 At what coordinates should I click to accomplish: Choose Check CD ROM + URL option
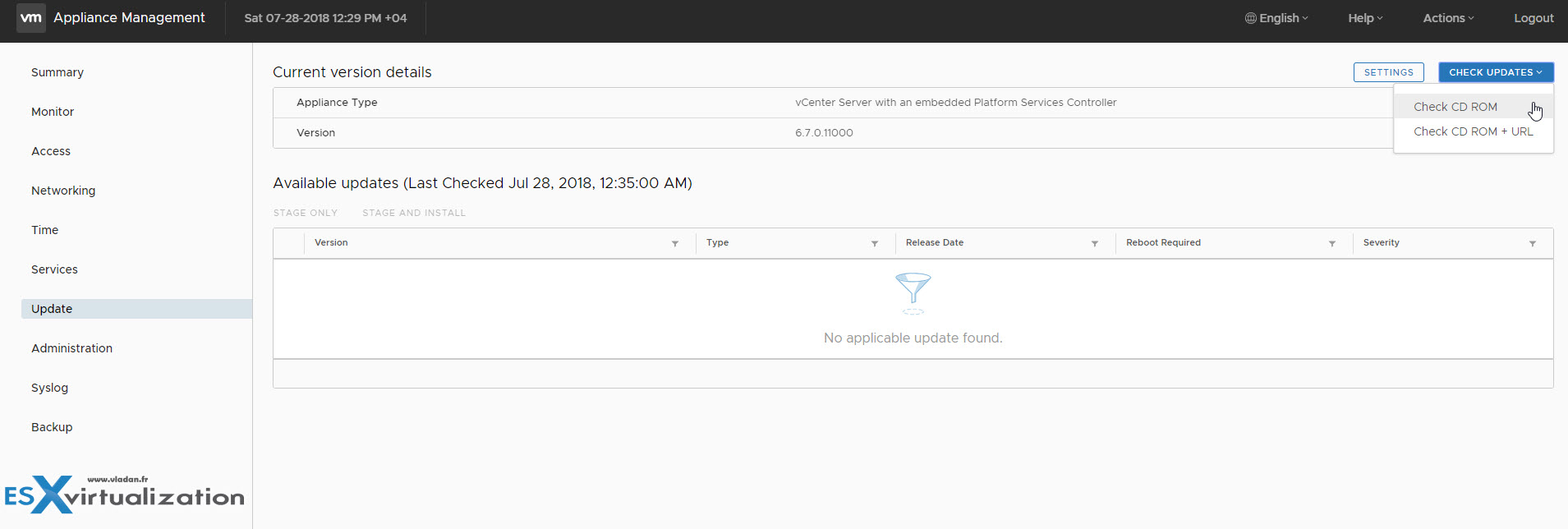pos(1474,131)
